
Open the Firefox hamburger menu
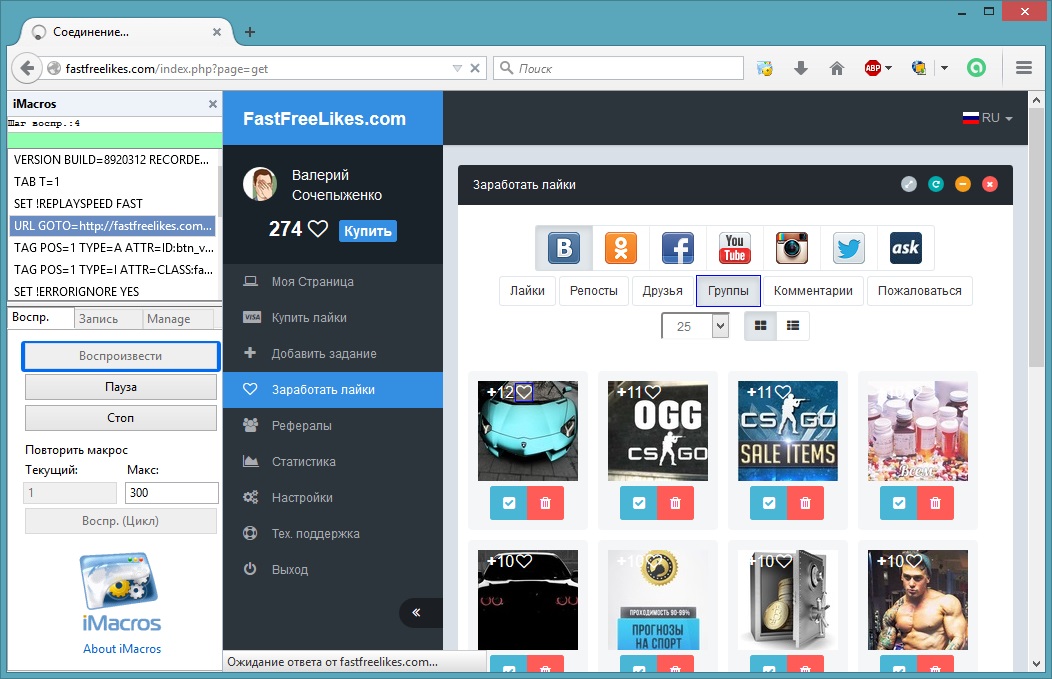coord(1024,68)
